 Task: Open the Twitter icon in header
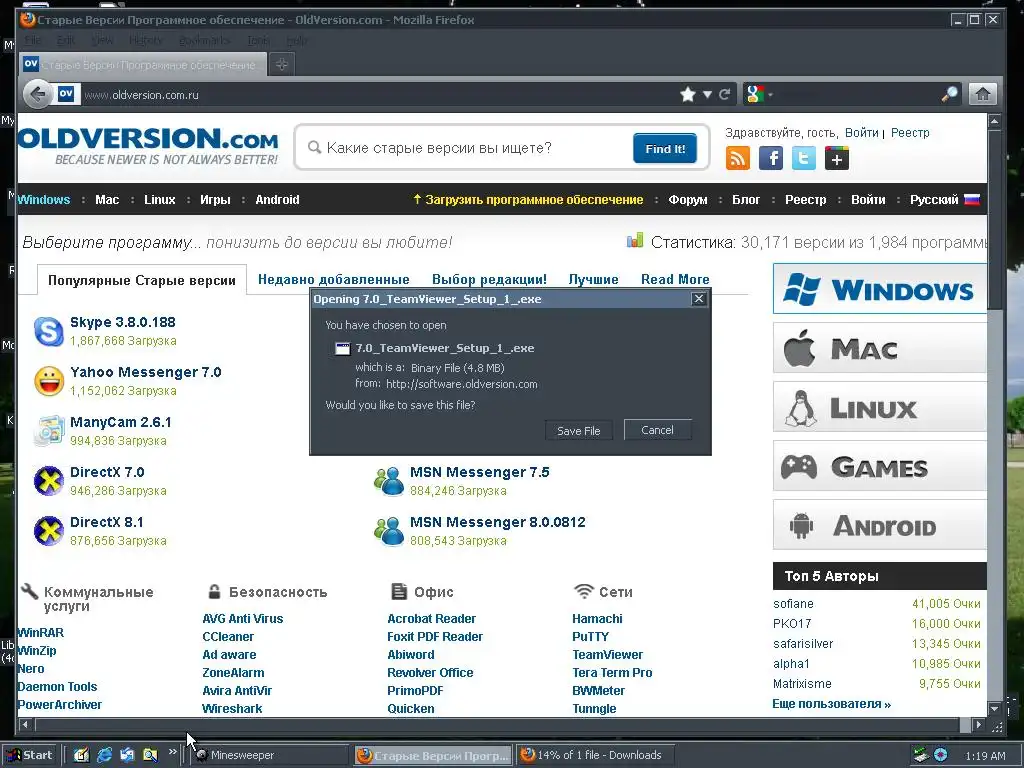click(x=804, y=158)
